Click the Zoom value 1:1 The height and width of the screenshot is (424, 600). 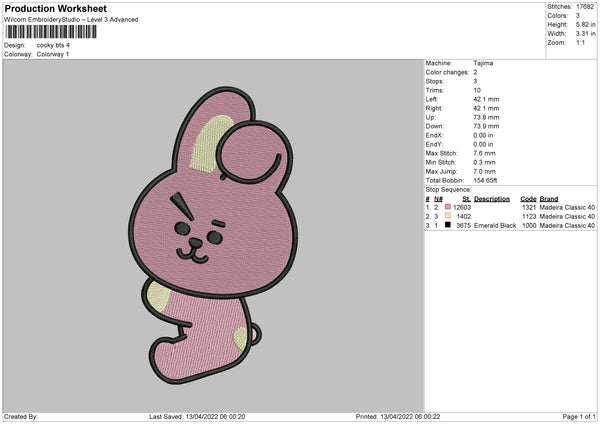pos(580,42)
